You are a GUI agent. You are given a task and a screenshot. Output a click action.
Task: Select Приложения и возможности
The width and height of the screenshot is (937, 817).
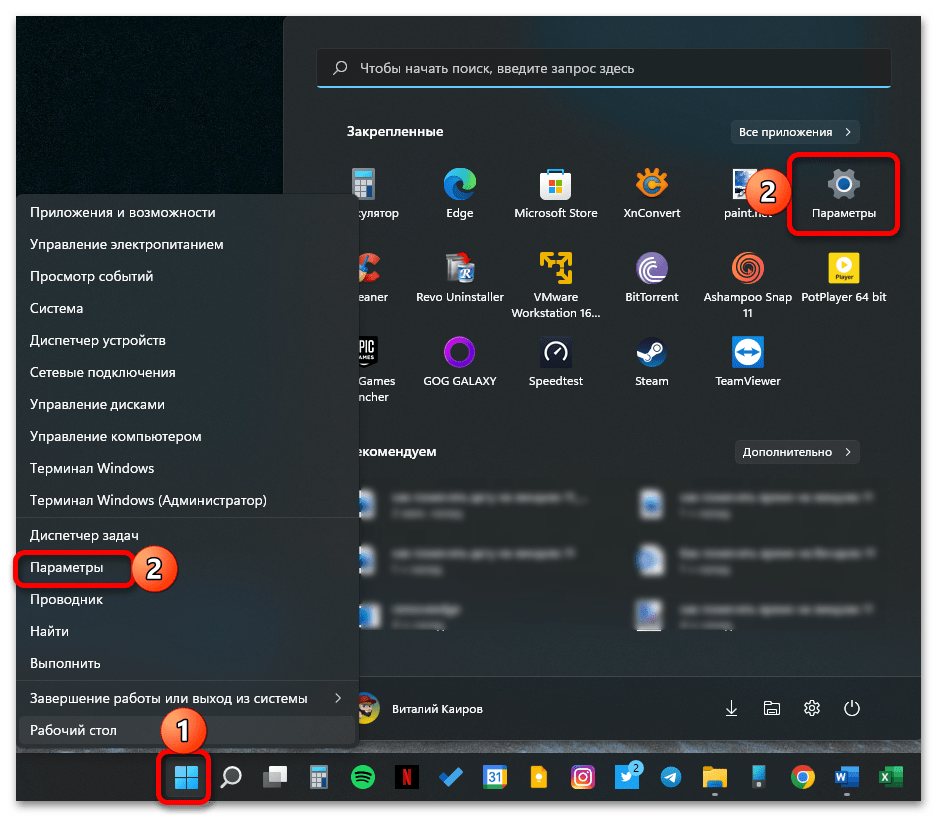(187, 212)
